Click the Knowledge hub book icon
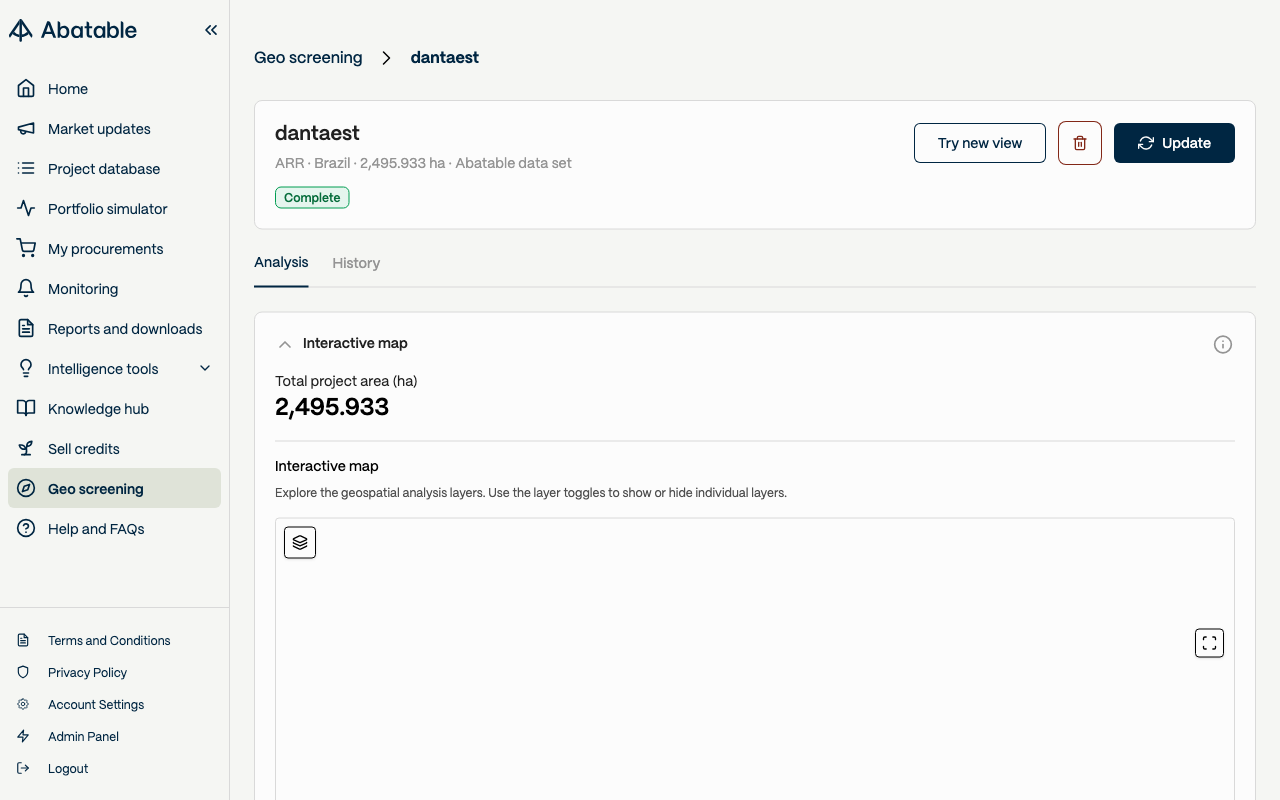The image size is (1280, 800). tap(26, 409)
